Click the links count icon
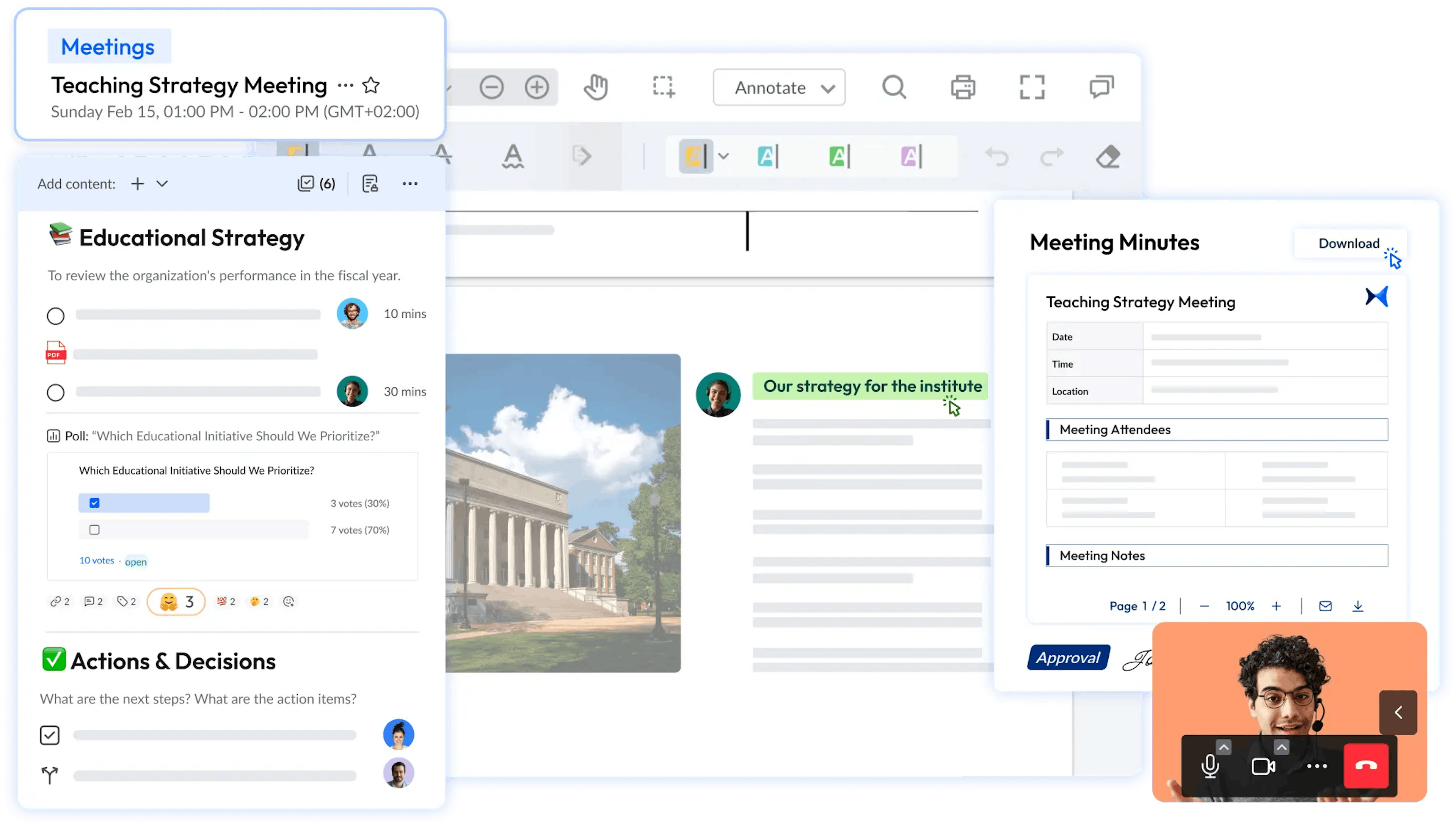Viewport: 1456px width, 826px height. 60,601
